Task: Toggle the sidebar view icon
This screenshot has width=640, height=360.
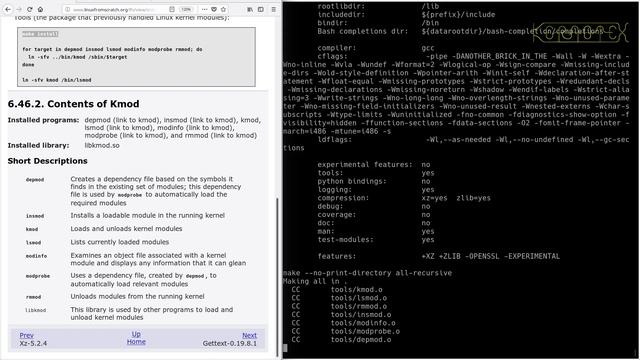Action: point(260,9)
